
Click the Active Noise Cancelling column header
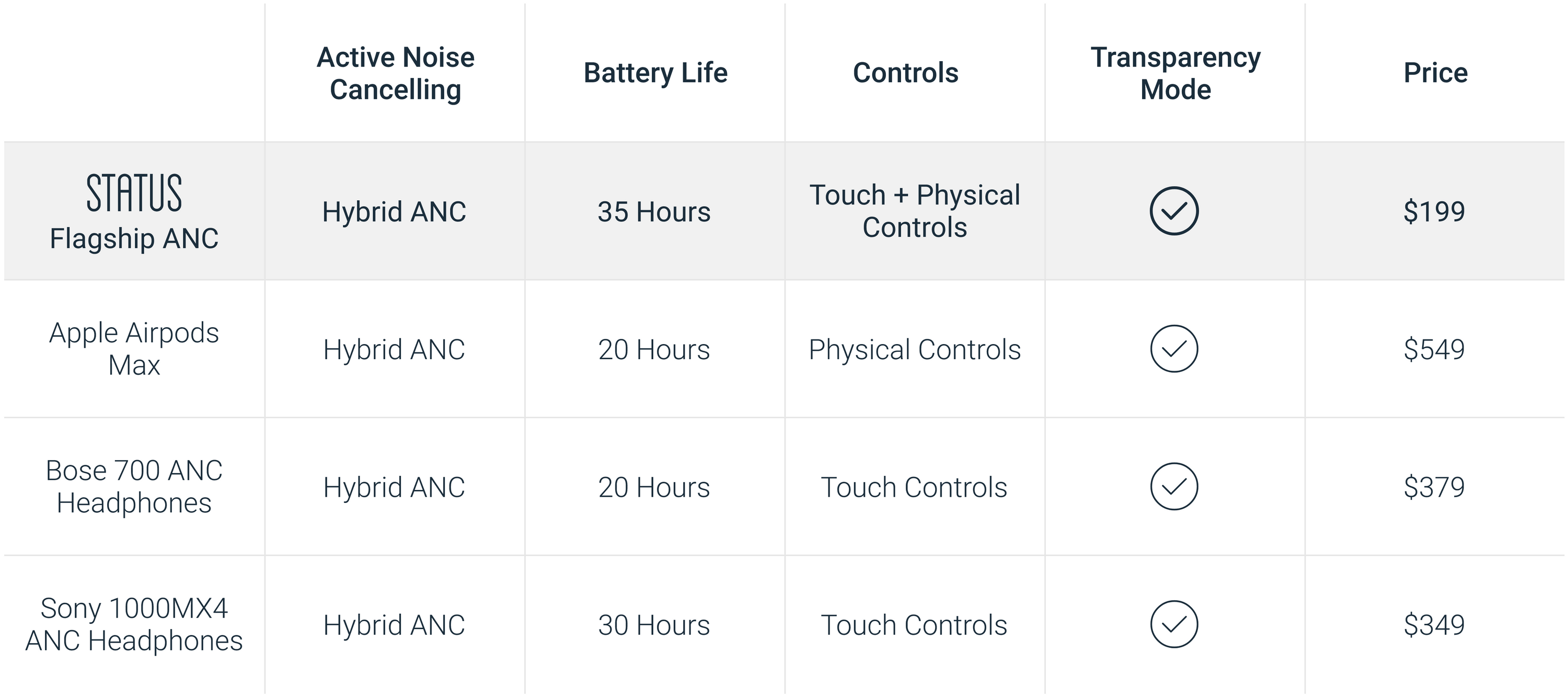click(x=395, y=73)
